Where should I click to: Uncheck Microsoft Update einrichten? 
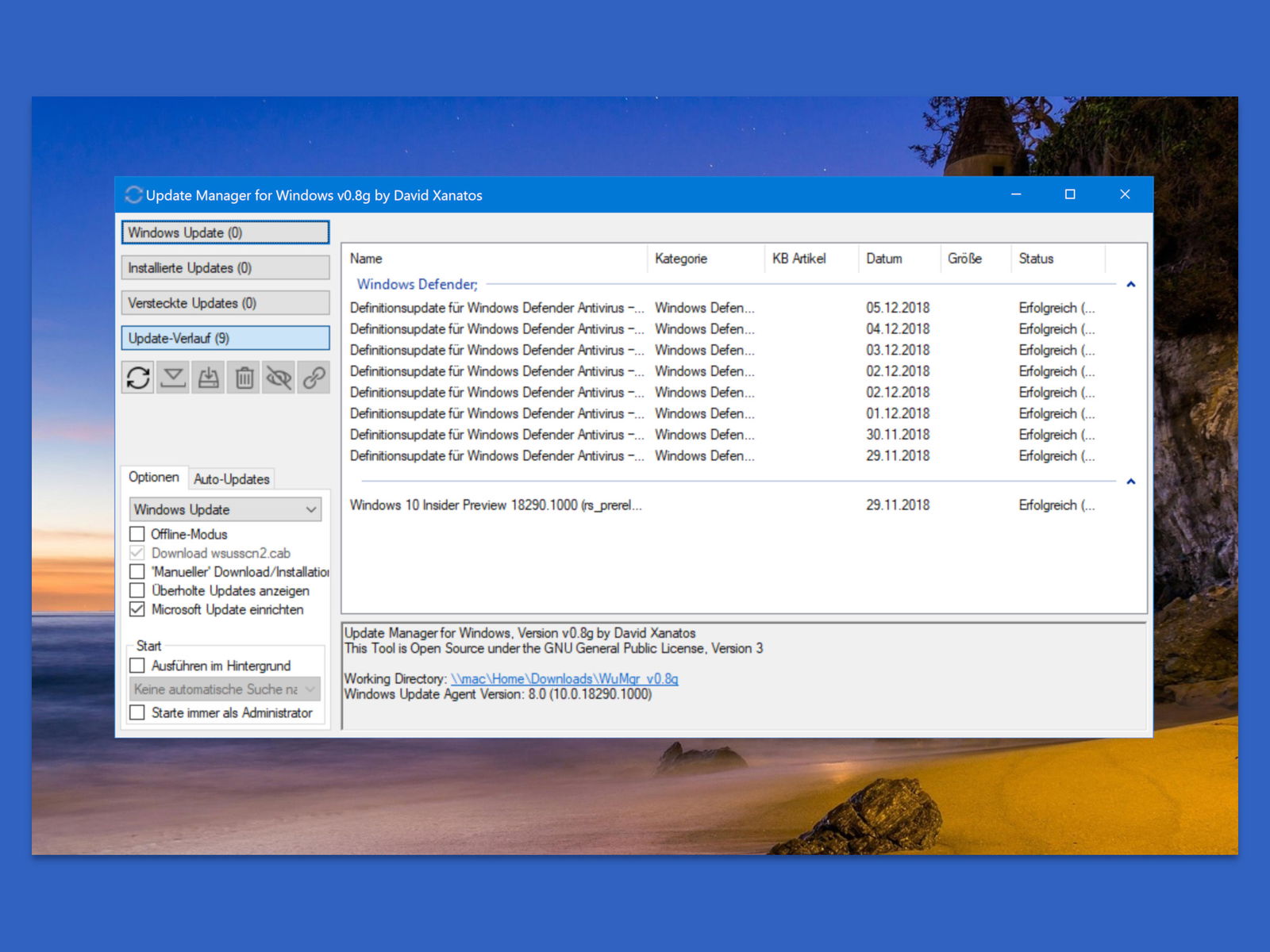click(137, 609)
